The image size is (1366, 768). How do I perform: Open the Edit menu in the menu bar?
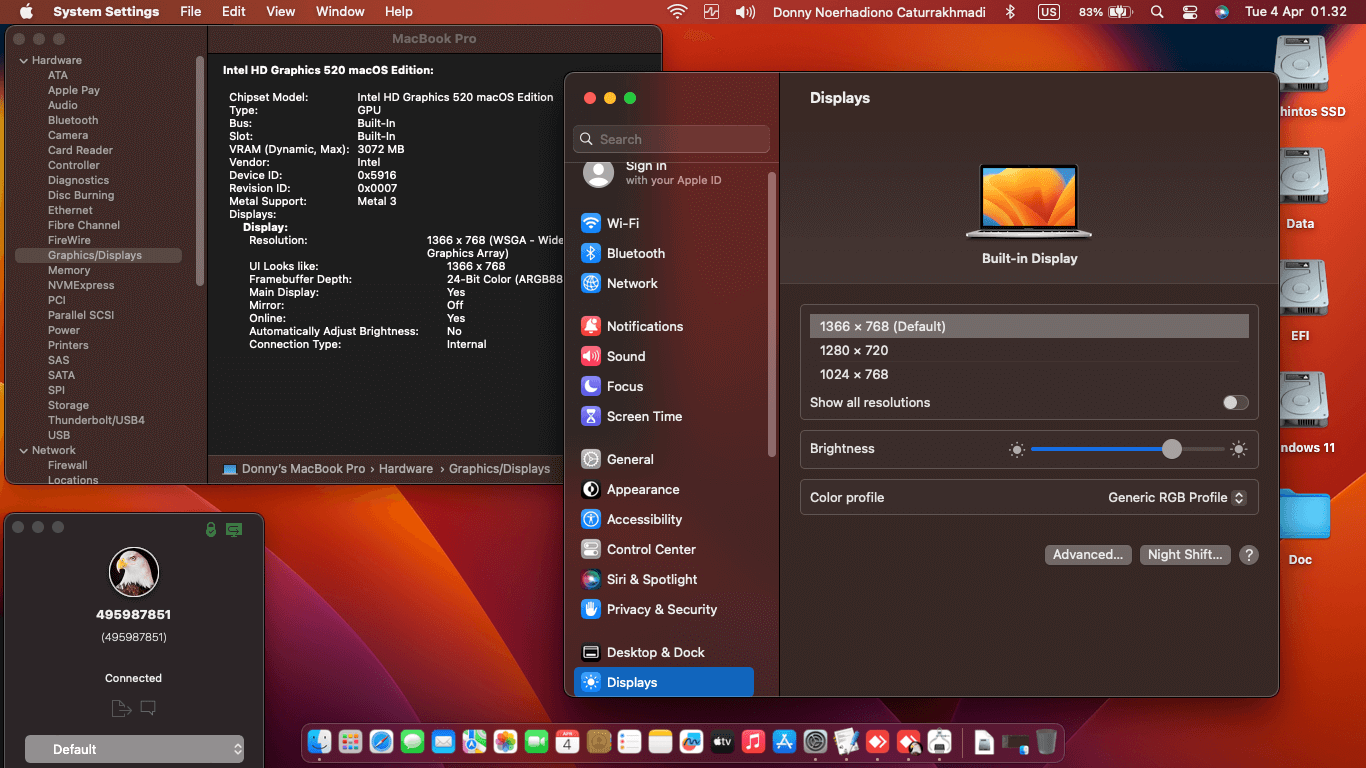tap(233, 12)
